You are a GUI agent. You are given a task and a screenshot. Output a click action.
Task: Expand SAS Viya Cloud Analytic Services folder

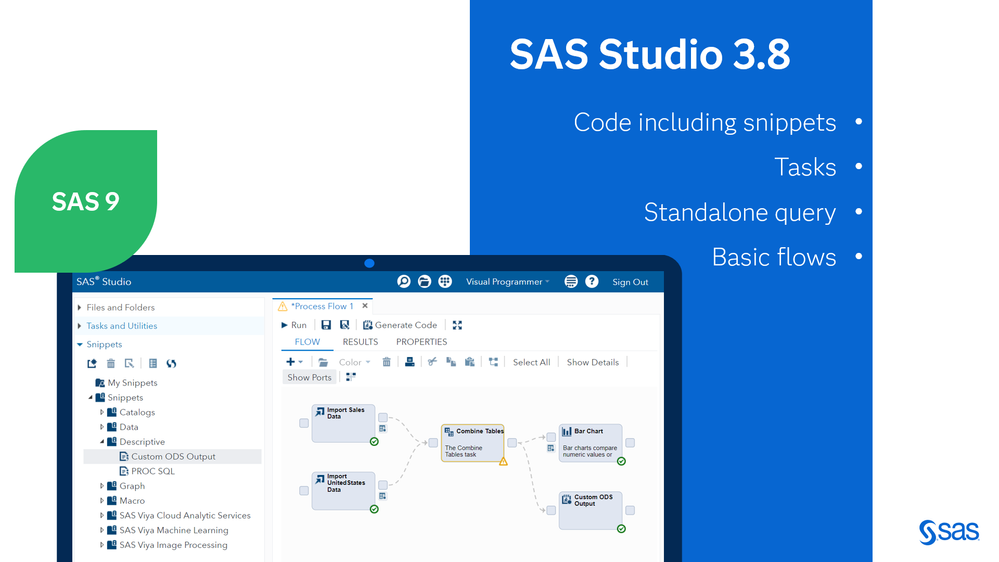point(102,515)
